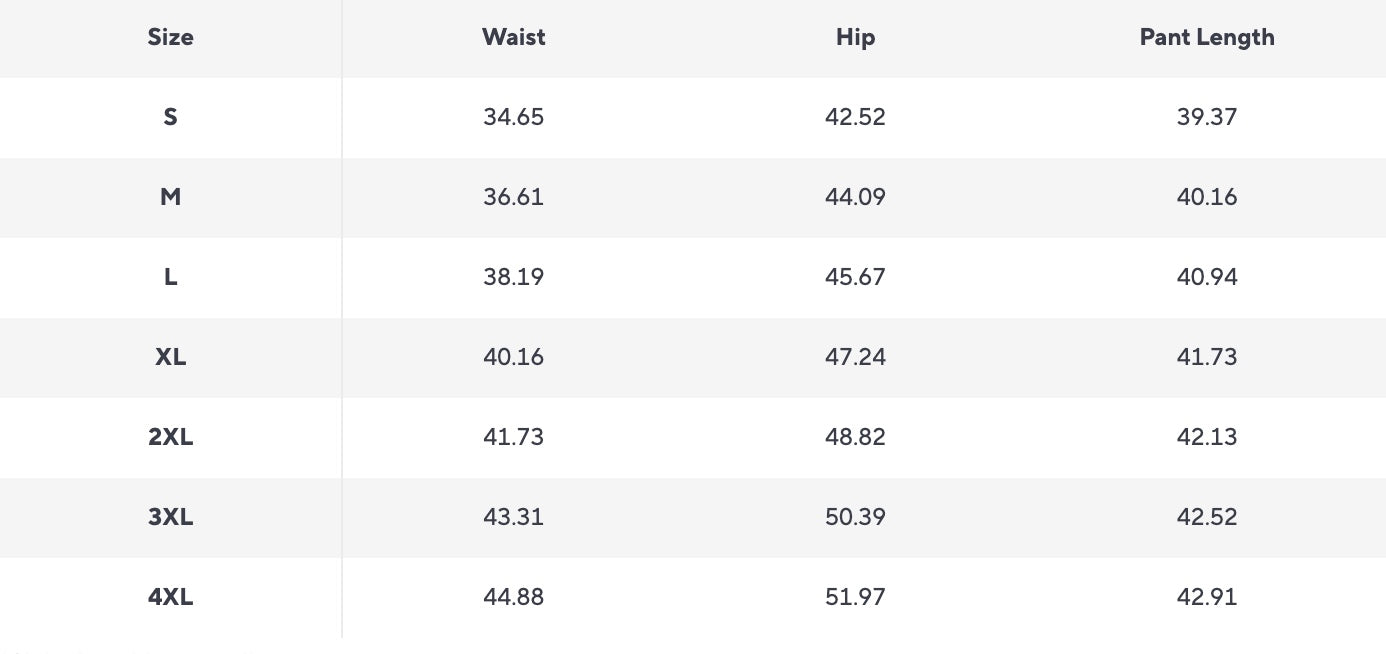Viewport: 1386px width, 654px height.
Task: Click pant length value 39.37 for S
Action: click(x=1207, y=117)
